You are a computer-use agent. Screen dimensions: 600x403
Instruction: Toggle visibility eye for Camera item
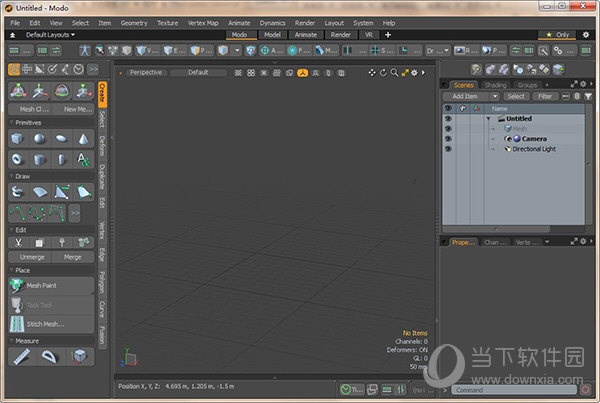coord(448,139)
